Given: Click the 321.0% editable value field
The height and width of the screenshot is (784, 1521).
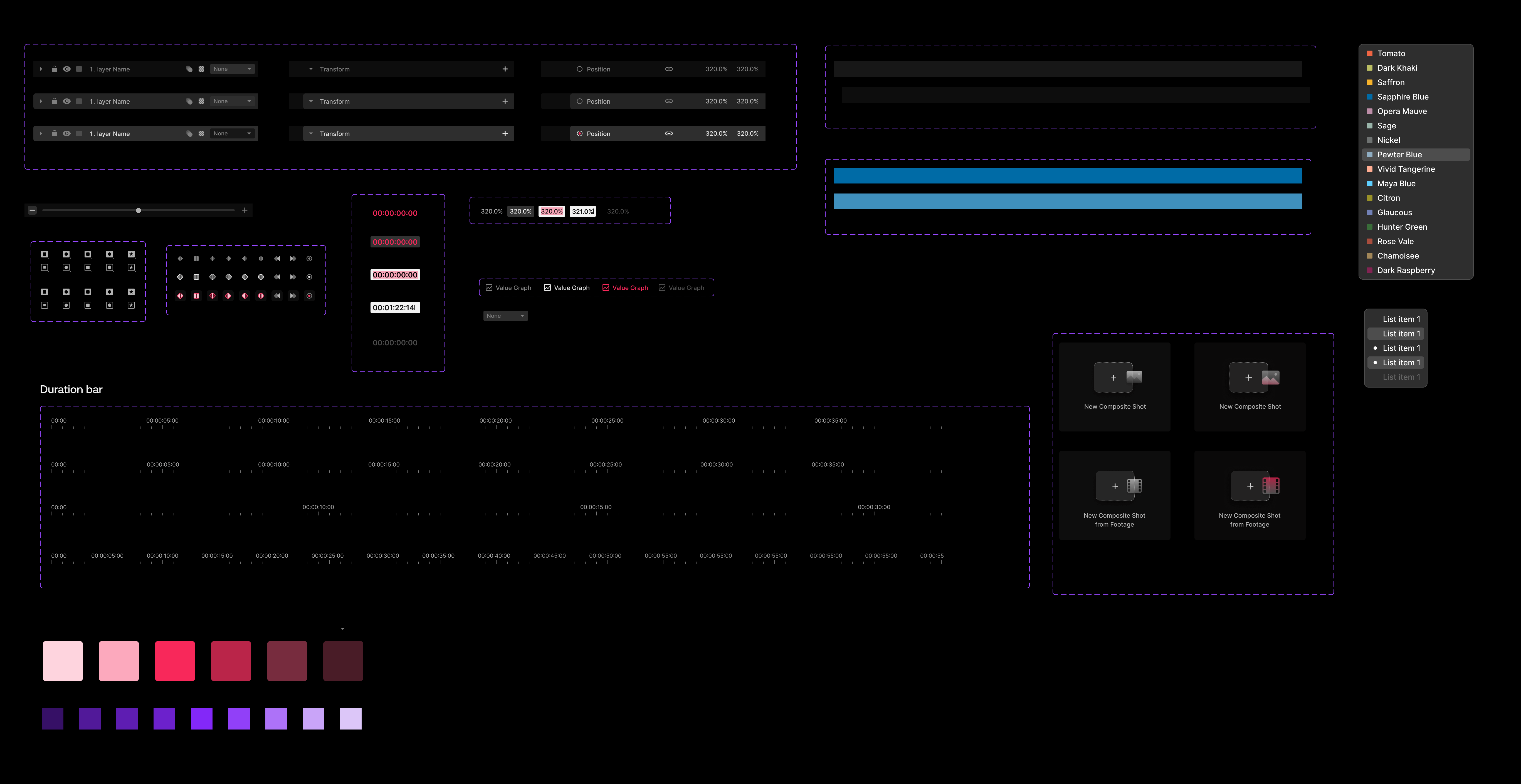Looking at the screenshot, I should (x=583, y=211).
